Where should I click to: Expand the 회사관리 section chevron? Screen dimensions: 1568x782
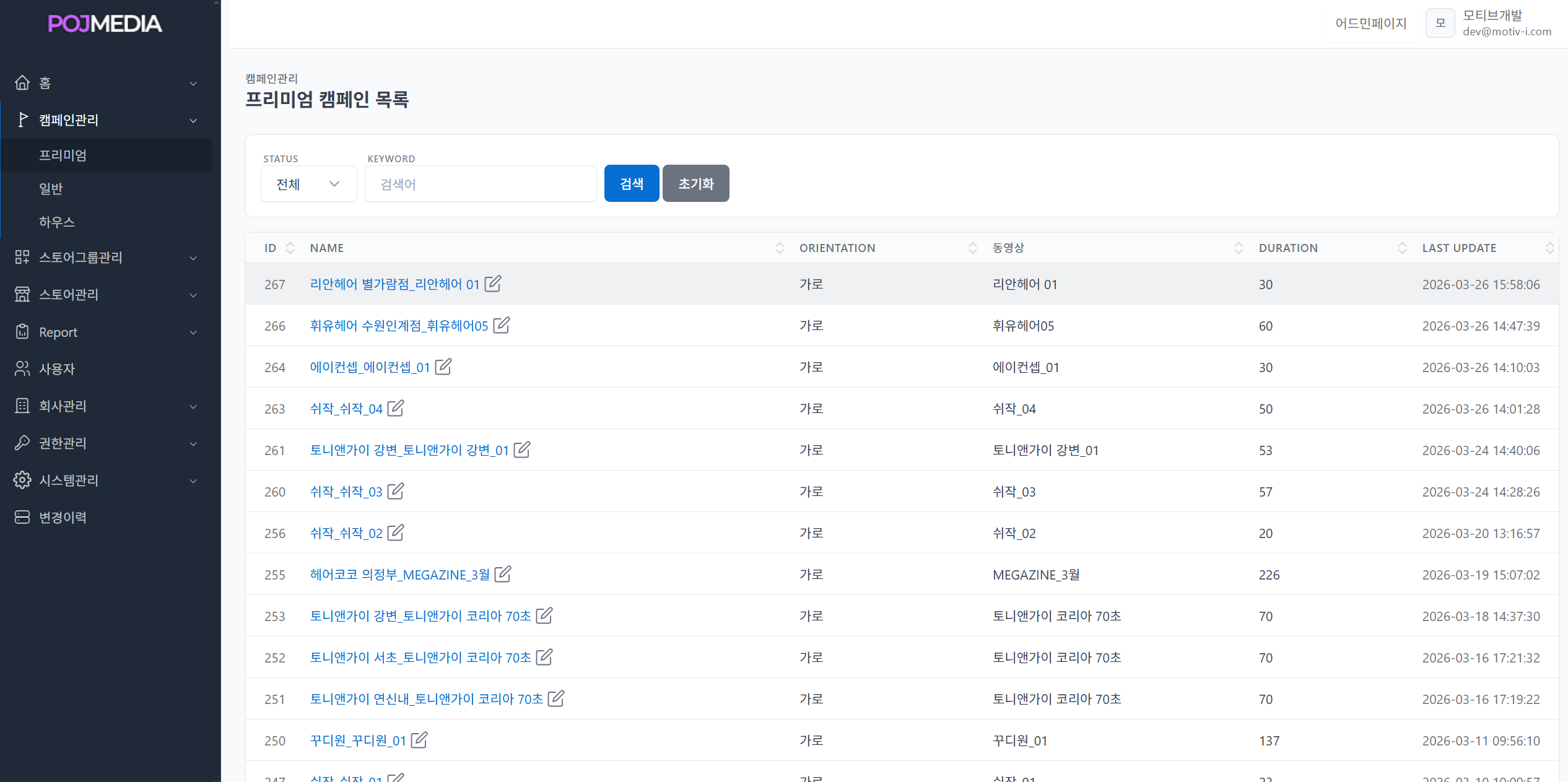(193, 406)
